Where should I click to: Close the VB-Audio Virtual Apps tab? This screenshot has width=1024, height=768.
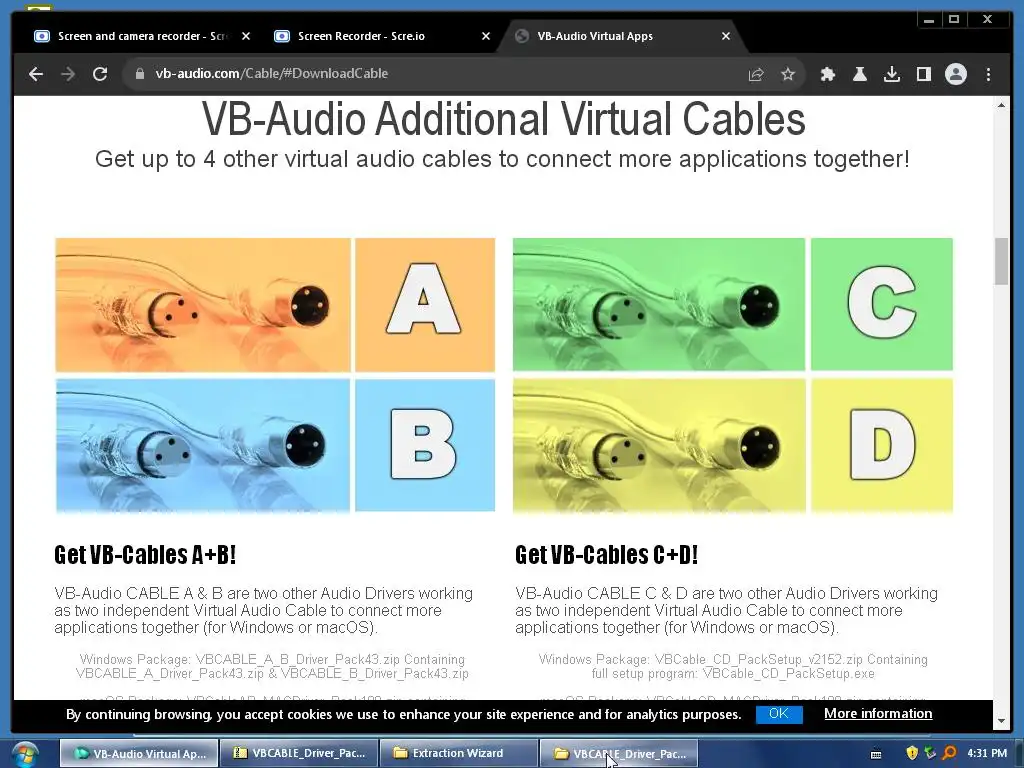[726, 36]
